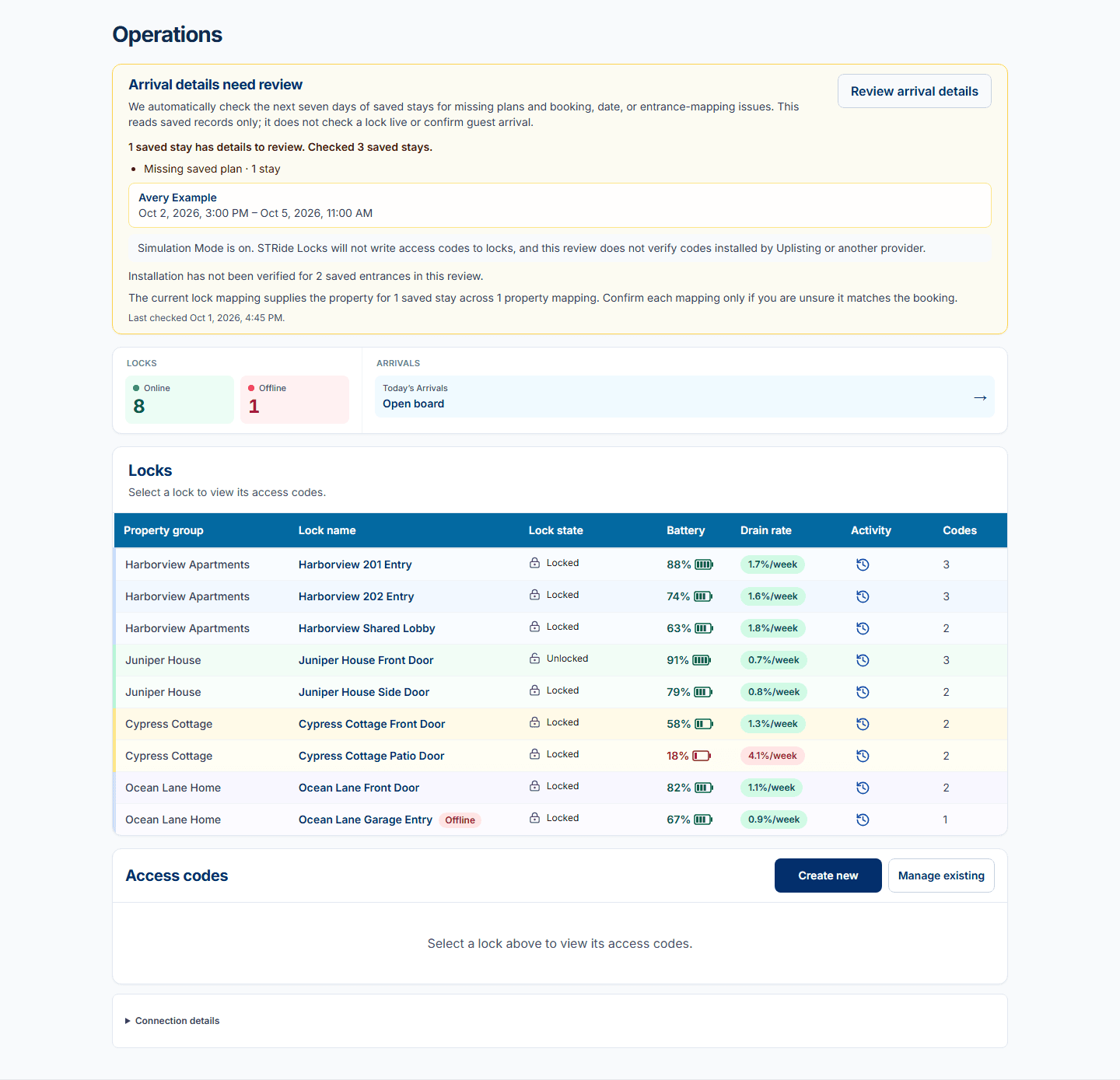The image size is (1120, 1080).
Task: Click the 4.1%/week drain rate badge
Action: click(772, 756)
